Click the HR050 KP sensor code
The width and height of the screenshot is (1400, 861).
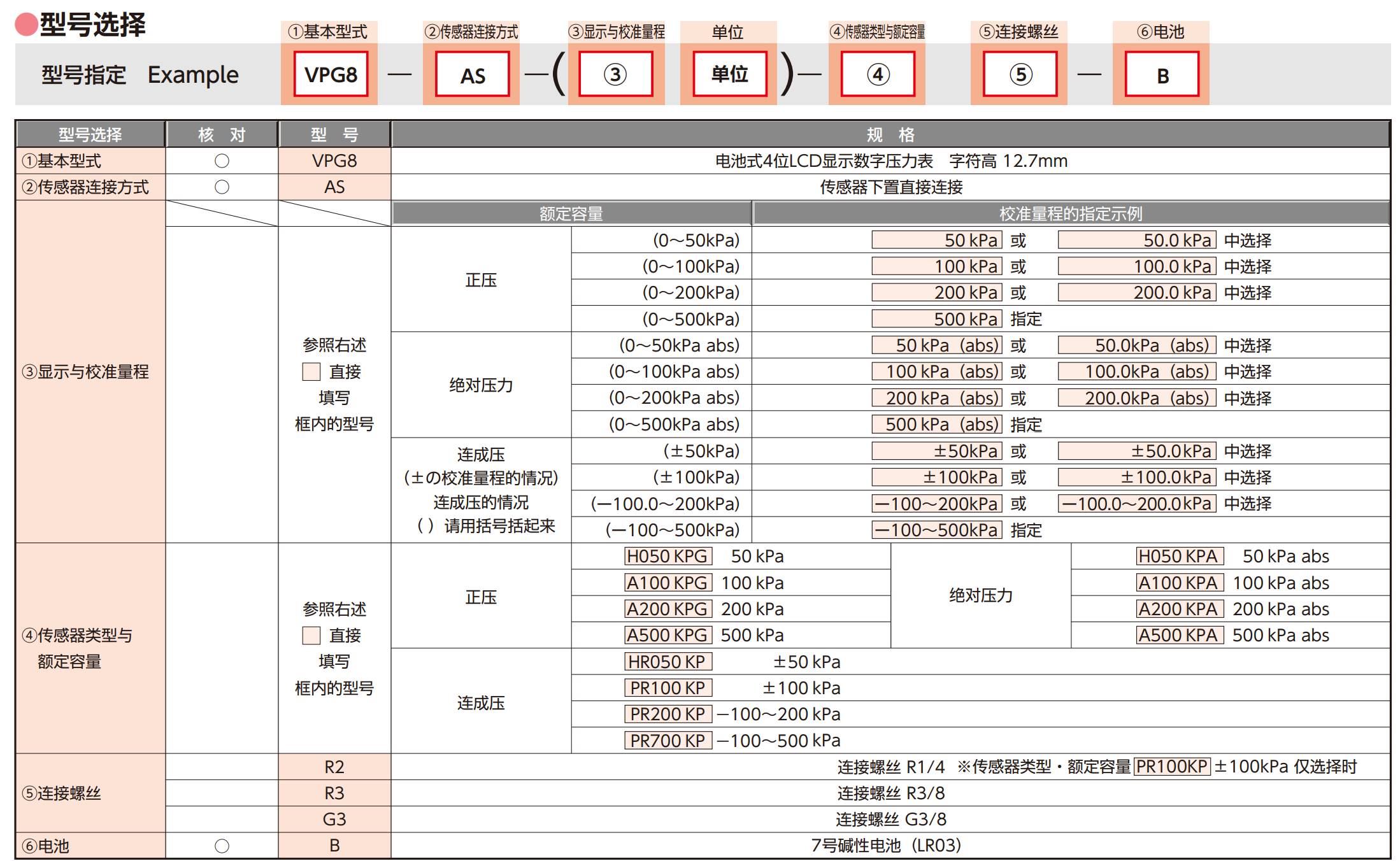668,662
